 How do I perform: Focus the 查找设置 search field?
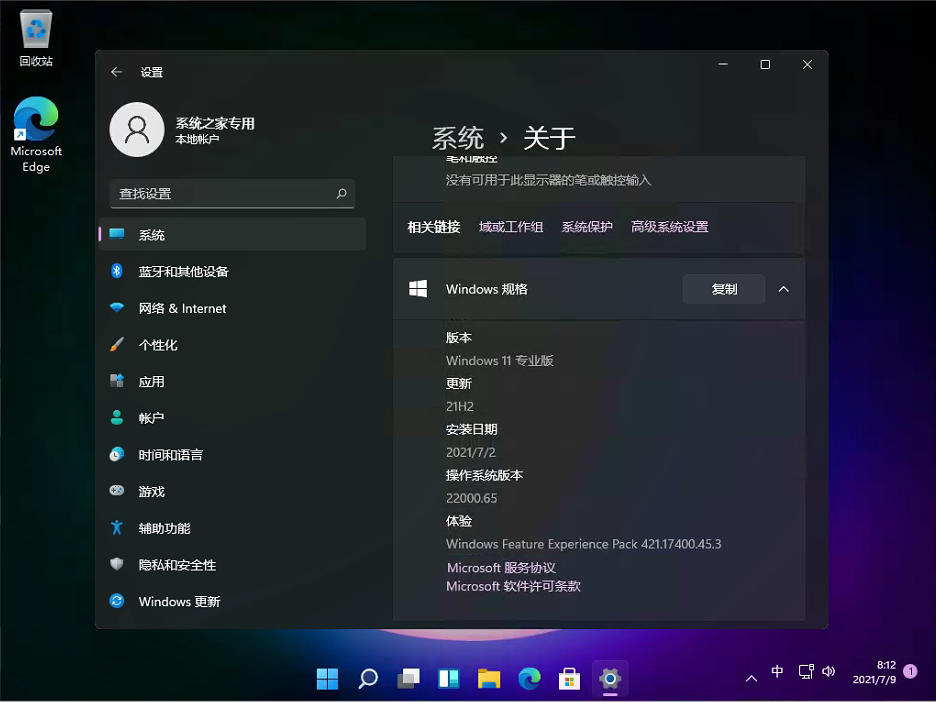[x=232, y=193]
